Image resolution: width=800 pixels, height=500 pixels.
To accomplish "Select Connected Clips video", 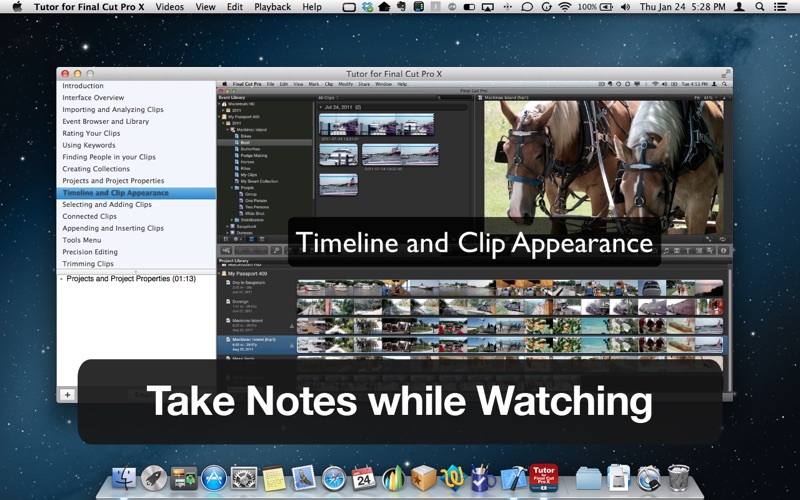I will (x=136, y=216).
